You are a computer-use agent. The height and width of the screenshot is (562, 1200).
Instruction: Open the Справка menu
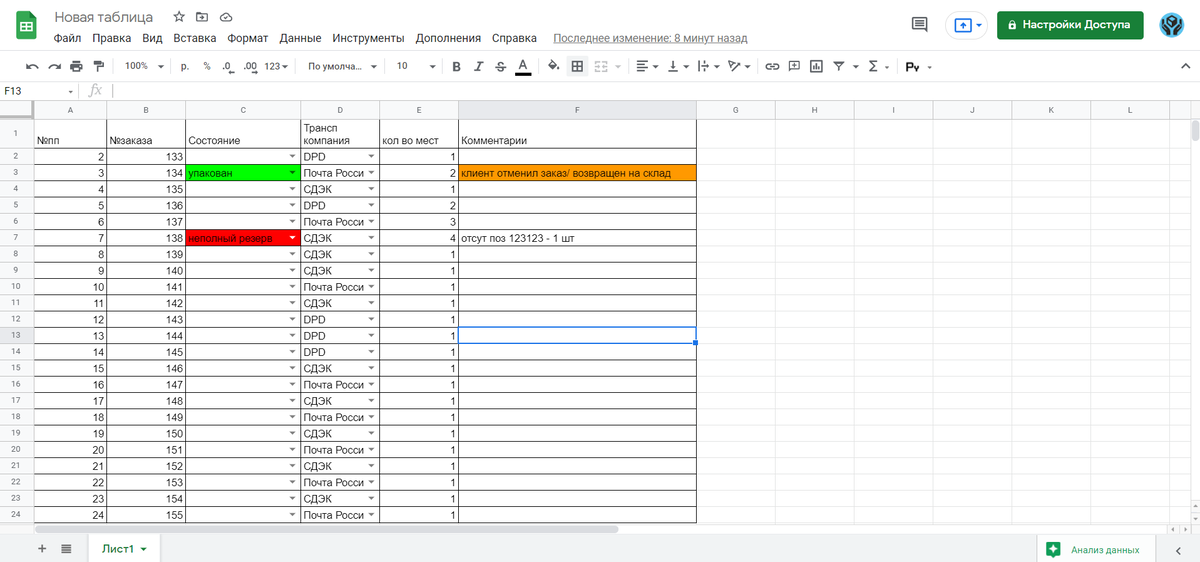(515, 38)
